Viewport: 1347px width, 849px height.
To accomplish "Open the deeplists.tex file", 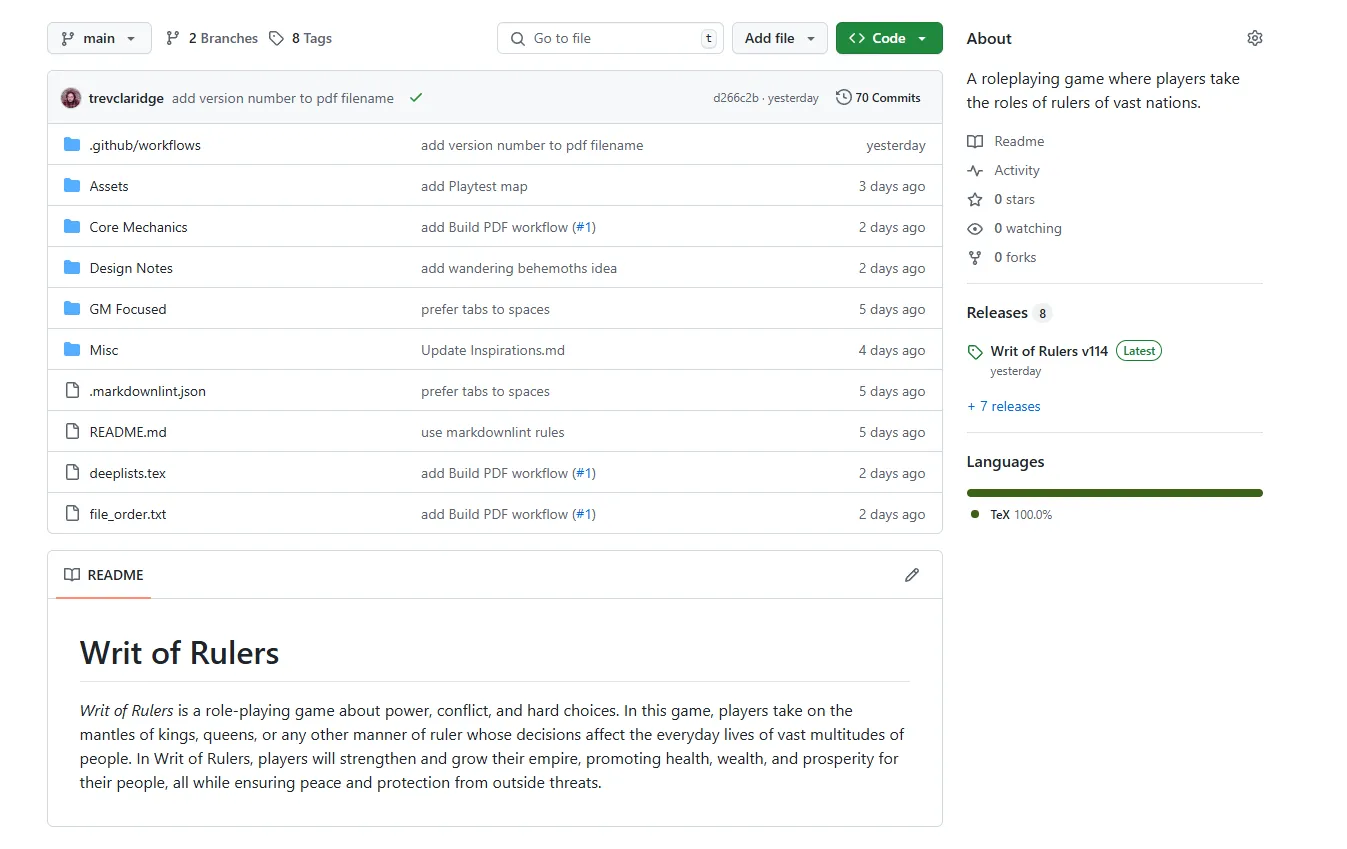I will tap(125, 472).
